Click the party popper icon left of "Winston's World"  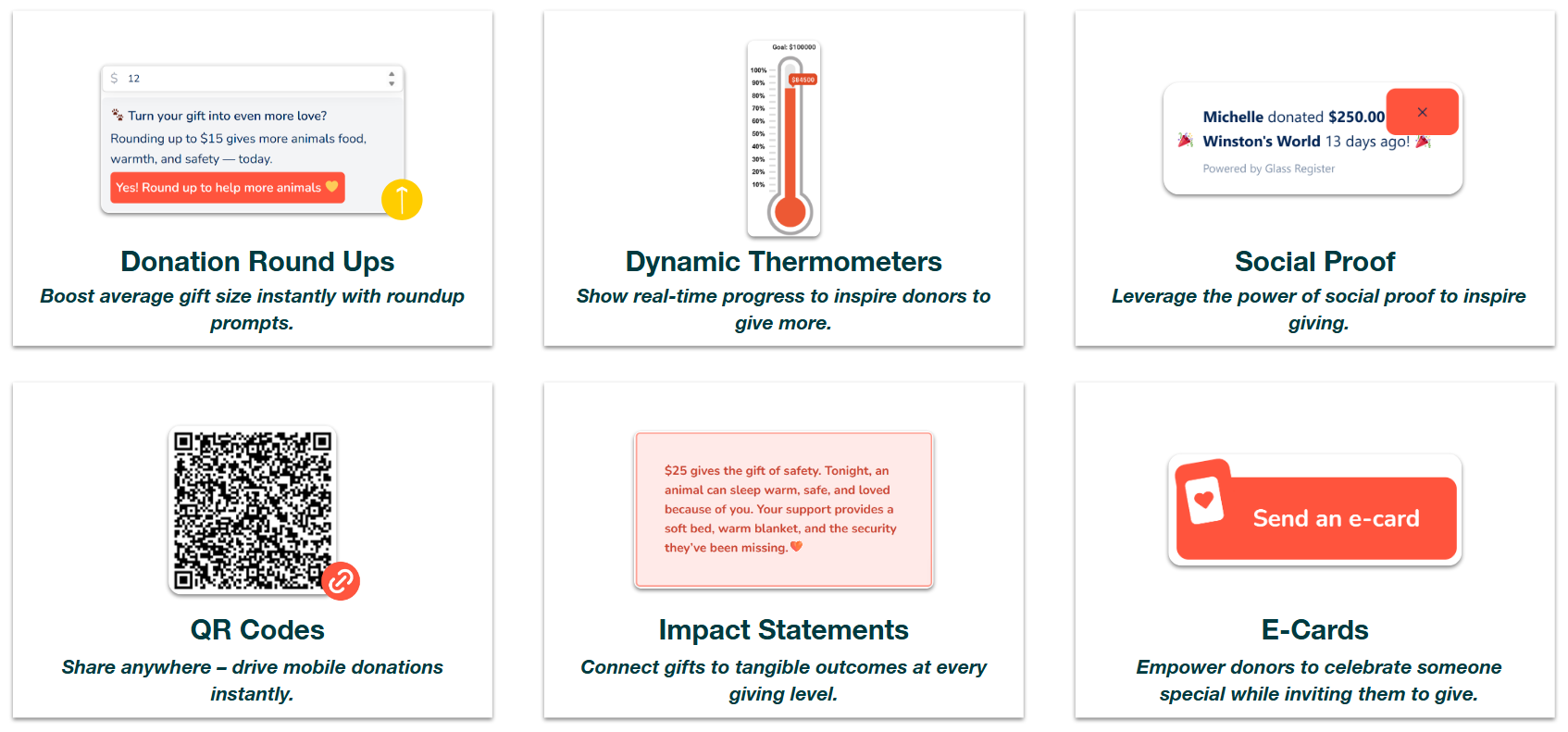pyautogui.click(x=1185, y=141)
